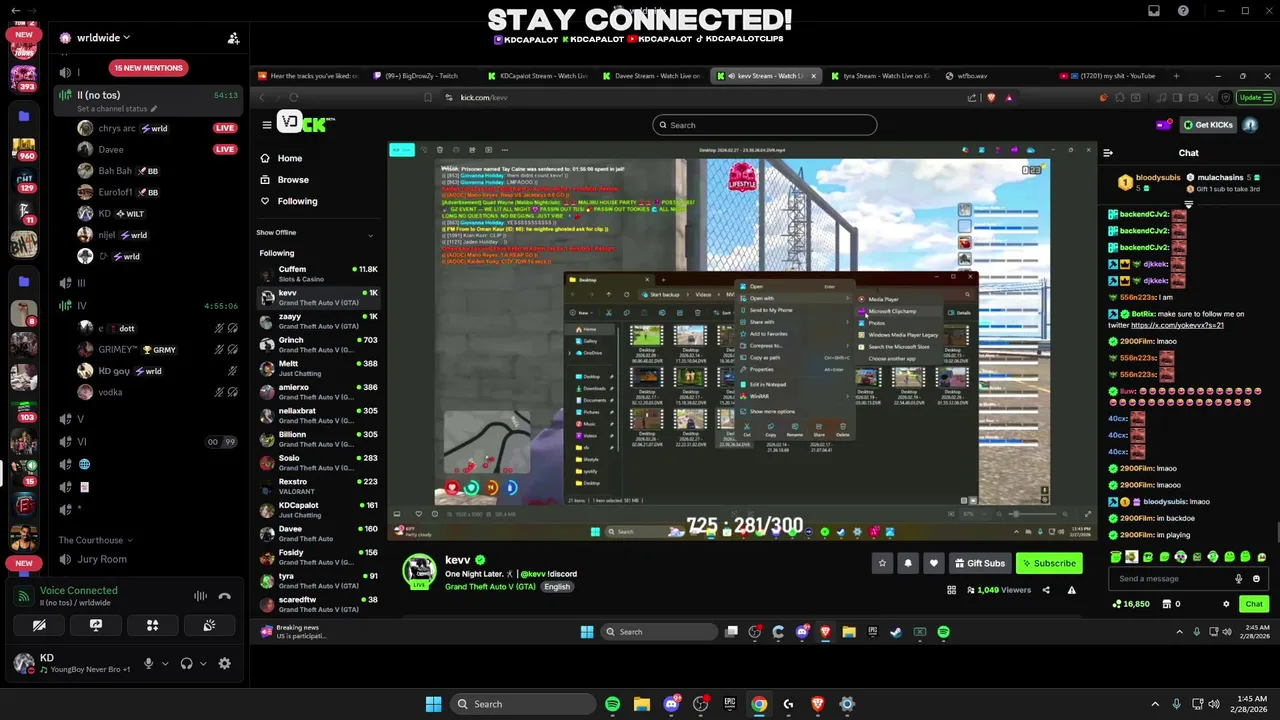Subscribe to kevv channel
Screen dimensions: 1280x720
pyautogui.click(x=1049, y=563)
